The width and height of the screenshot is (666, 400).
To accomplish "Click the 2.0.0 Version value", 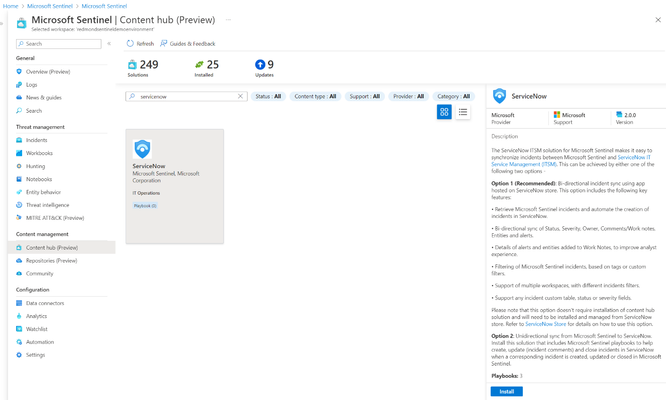I will pos(630,115).
